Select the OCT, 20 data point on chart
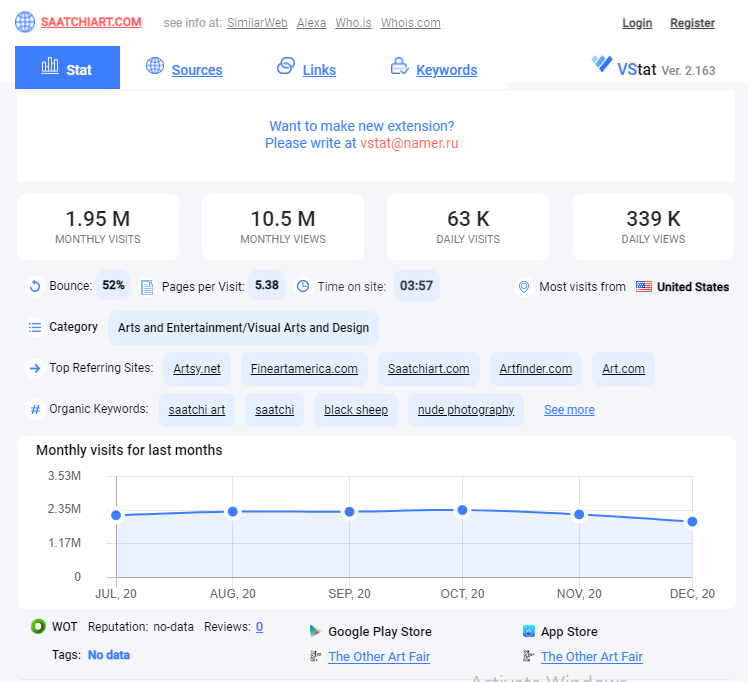 click(x=462, y=510)
